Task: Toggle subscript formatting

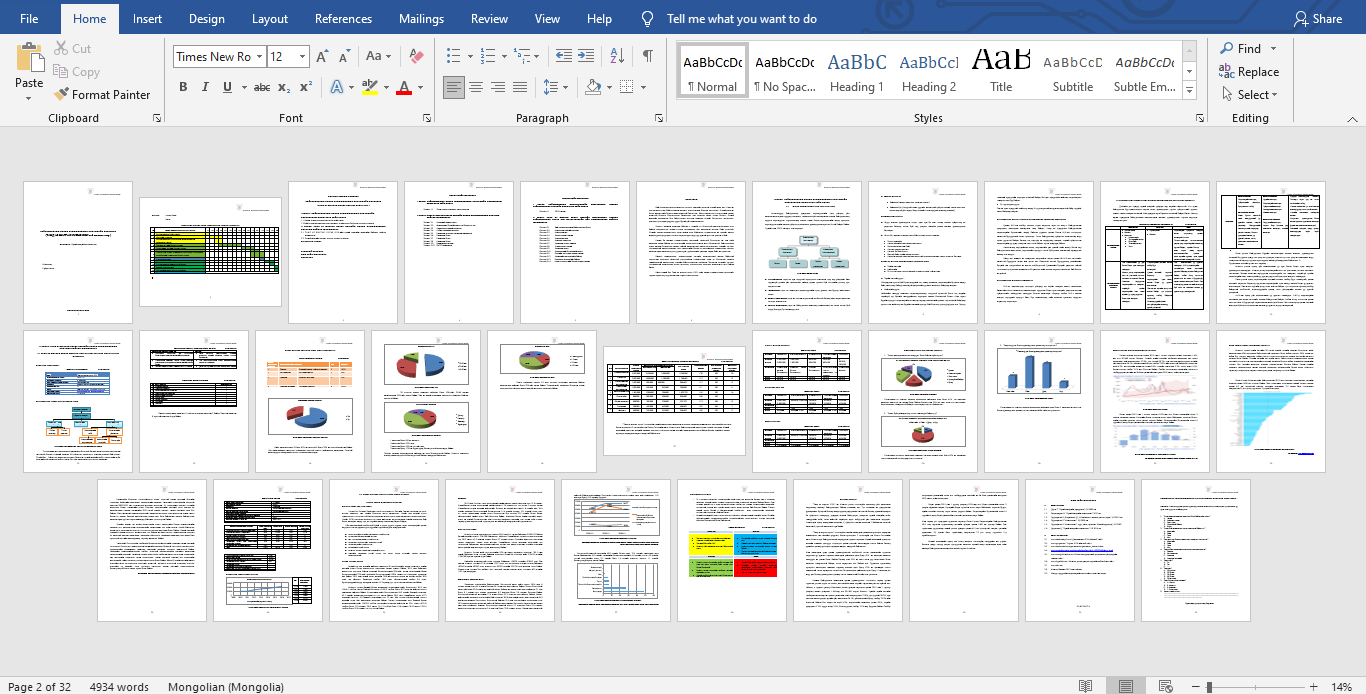Action: [x=284, y=87]
